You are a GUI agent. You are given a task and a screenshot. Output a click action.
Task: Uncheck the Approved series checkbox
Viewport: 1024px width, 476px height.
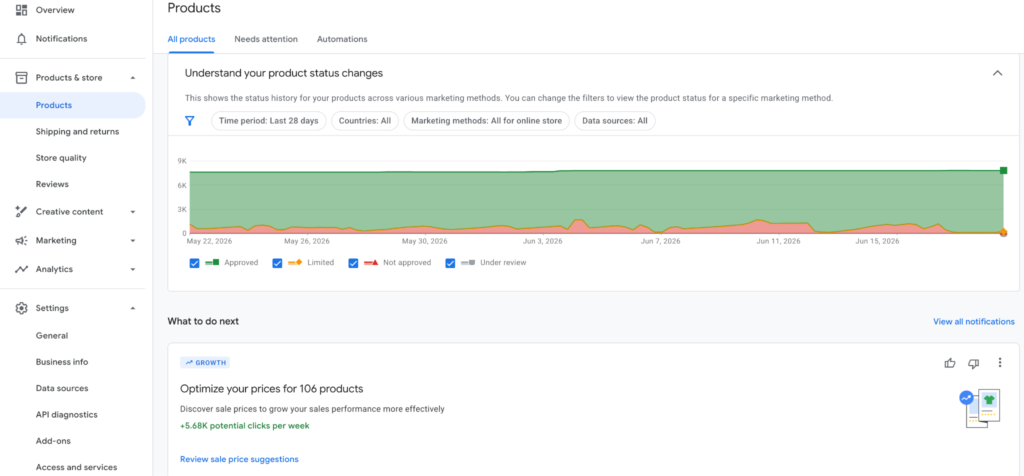pyautogui.click(x=194, y=263)
